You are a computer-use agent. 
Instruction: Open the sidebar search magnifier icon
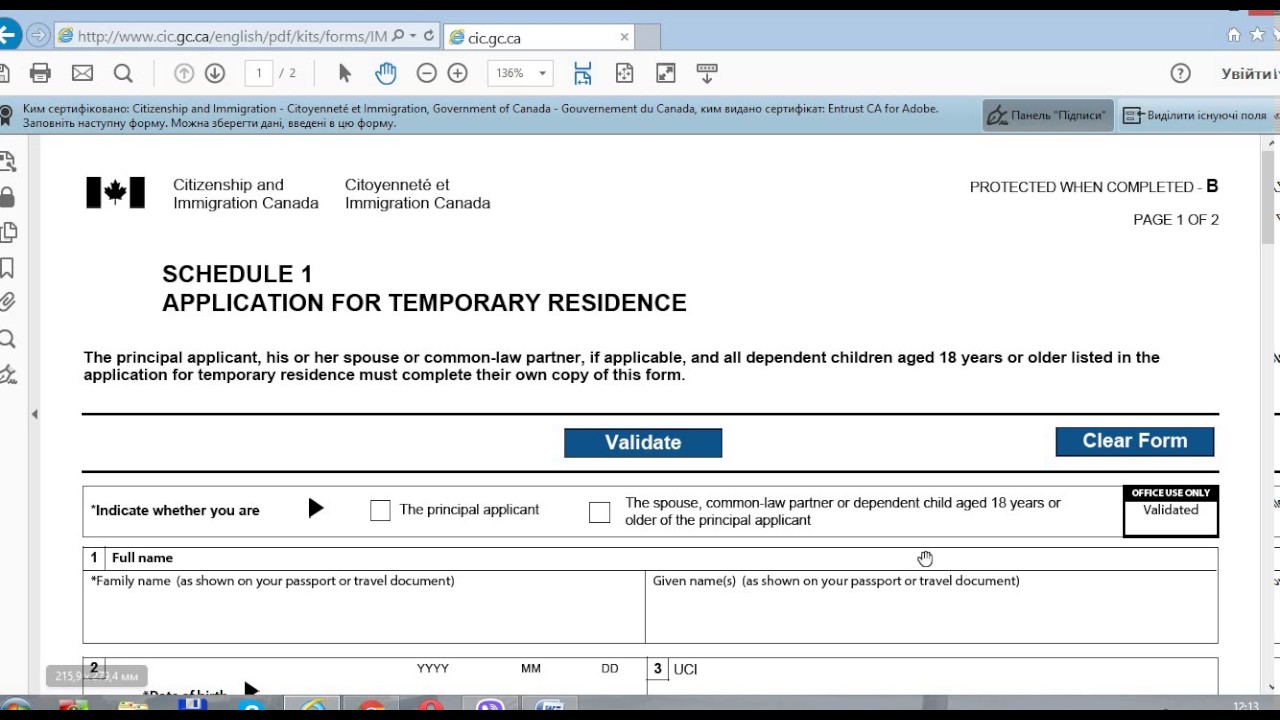[8, 339]
